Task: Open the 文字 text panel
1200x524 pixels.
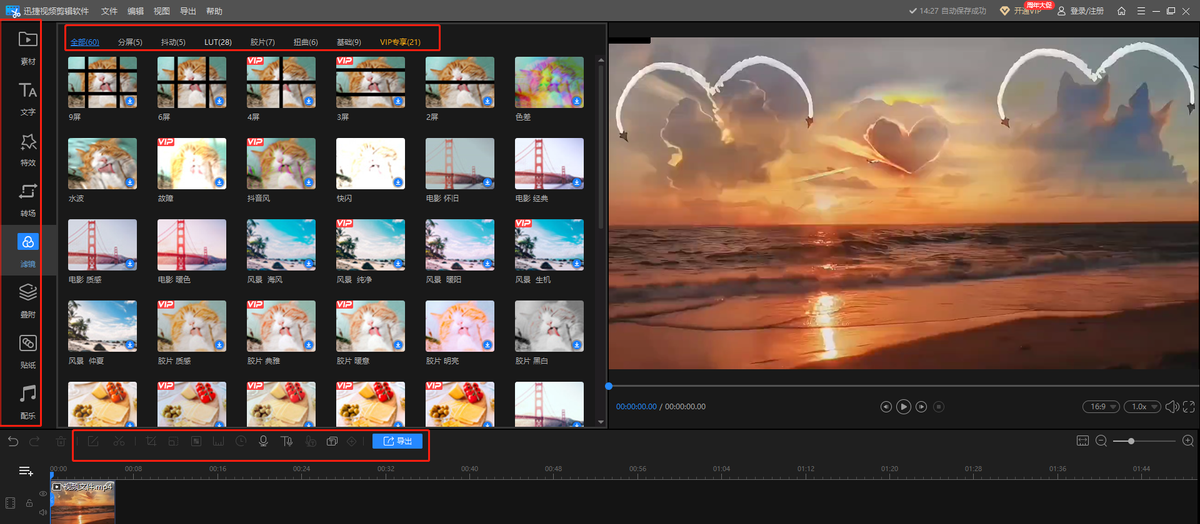Action: [28, 98]
